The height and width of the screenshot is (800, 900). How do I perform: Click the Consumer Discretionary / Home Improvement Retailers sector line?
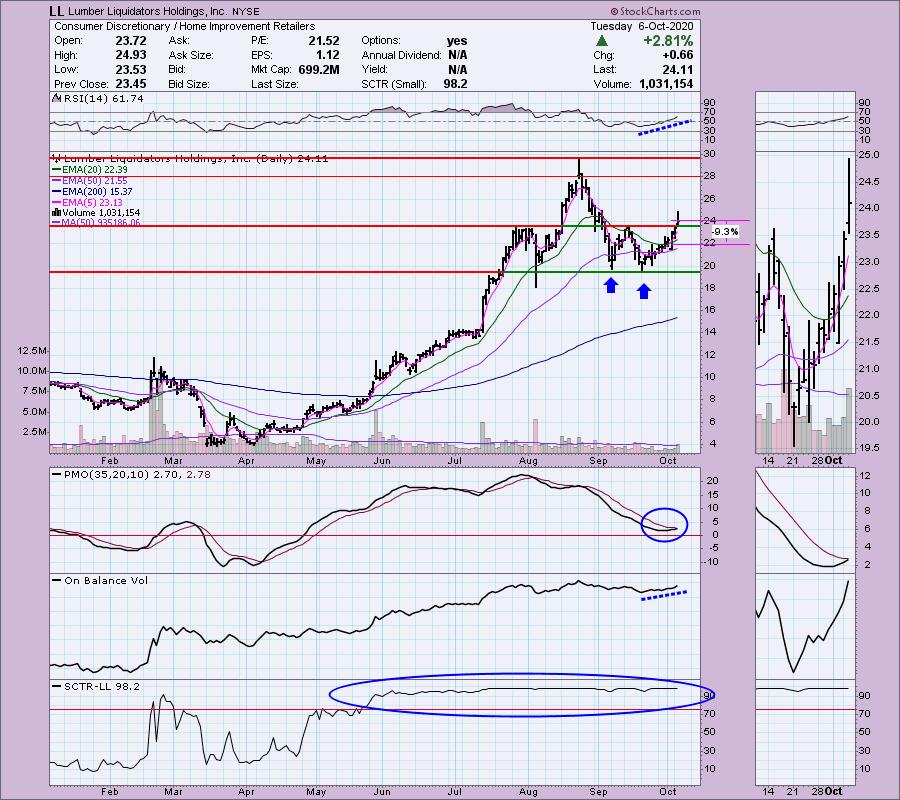coord(184,26)
